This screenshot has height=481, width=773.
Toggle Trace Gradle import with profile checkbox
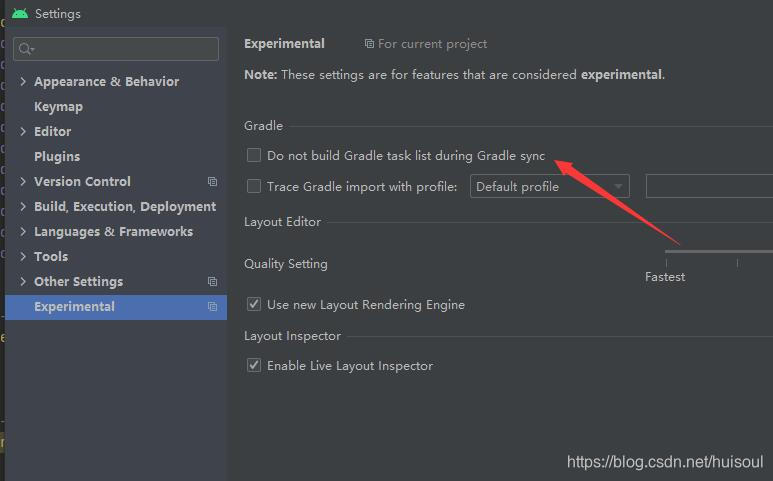pos(254,186)
